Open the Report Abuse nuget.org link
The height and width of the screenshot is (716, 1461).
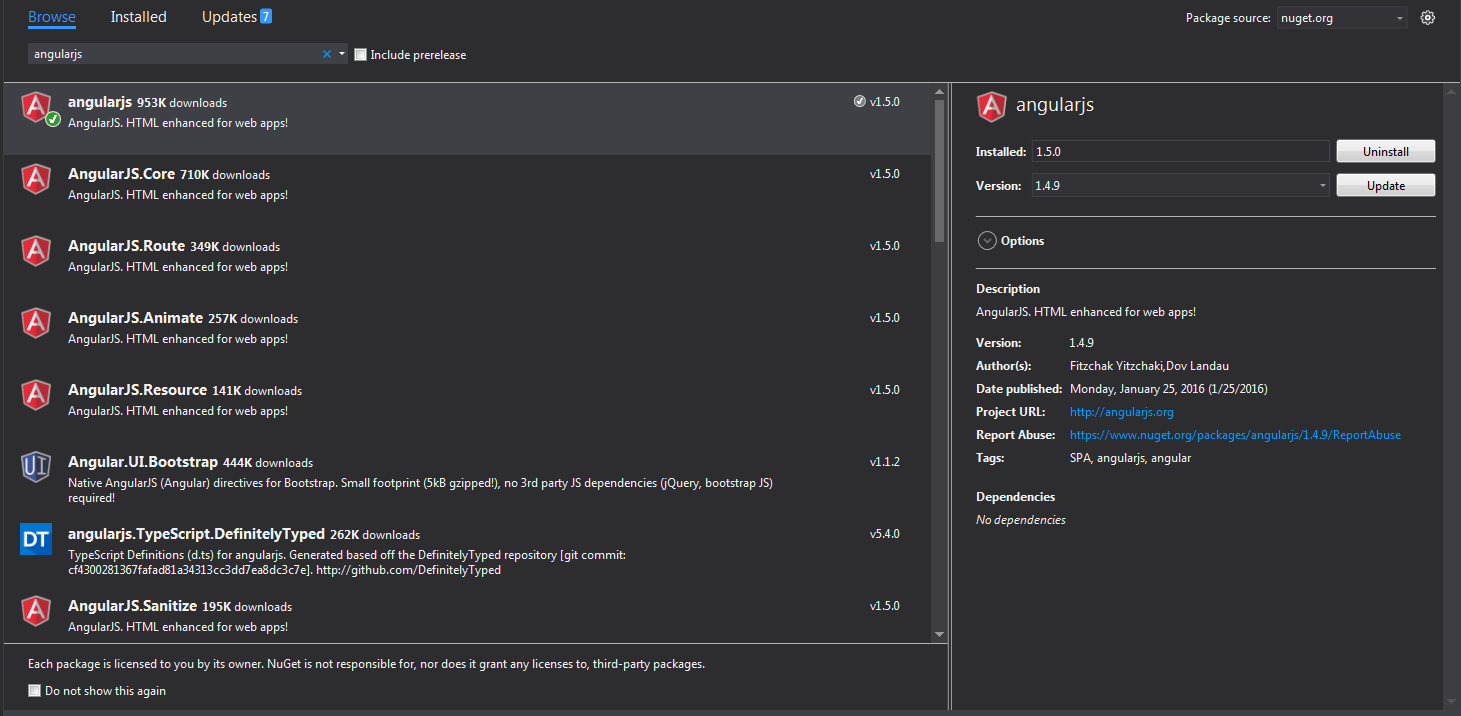(x=1235, y=435)
